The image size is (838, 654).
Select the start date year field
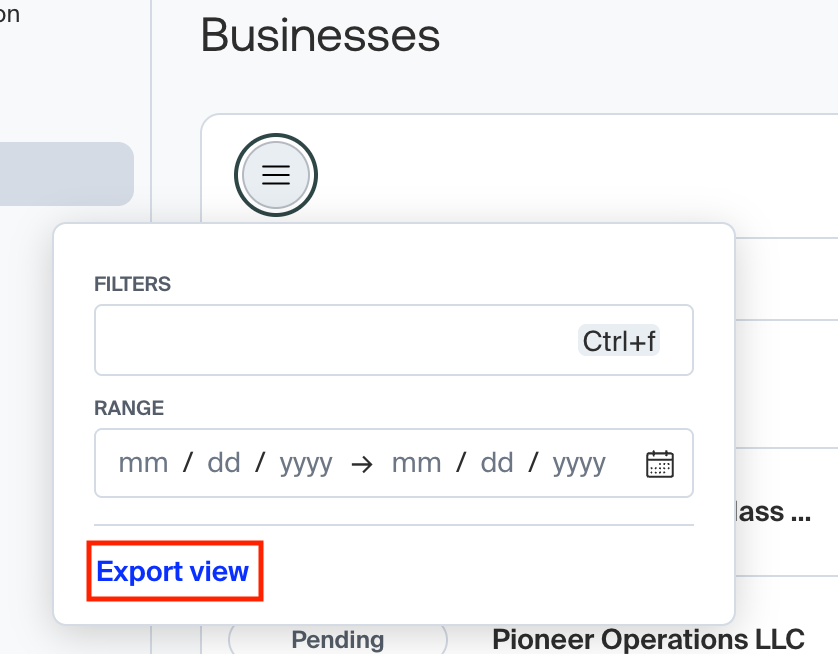(306, 464)
